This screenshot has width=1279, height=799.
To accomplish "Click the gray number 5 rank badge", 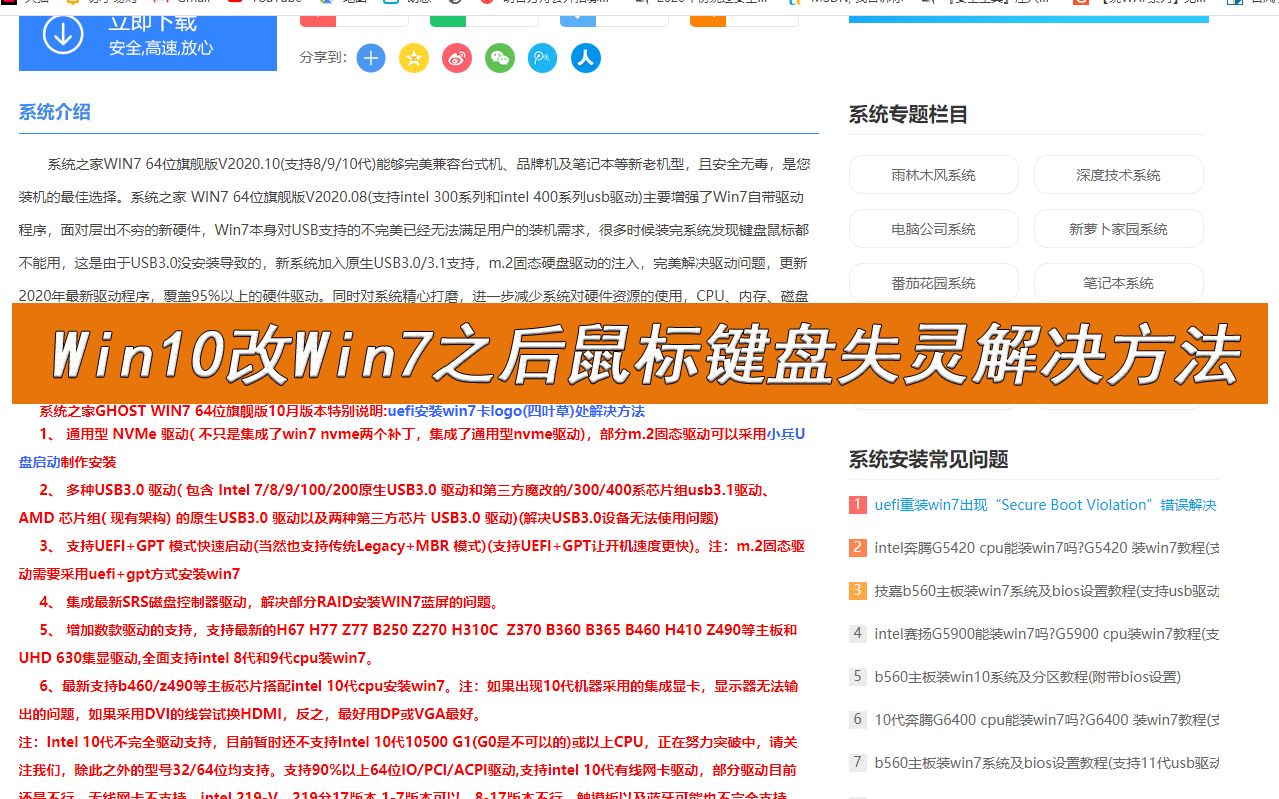I will [858, 677].
